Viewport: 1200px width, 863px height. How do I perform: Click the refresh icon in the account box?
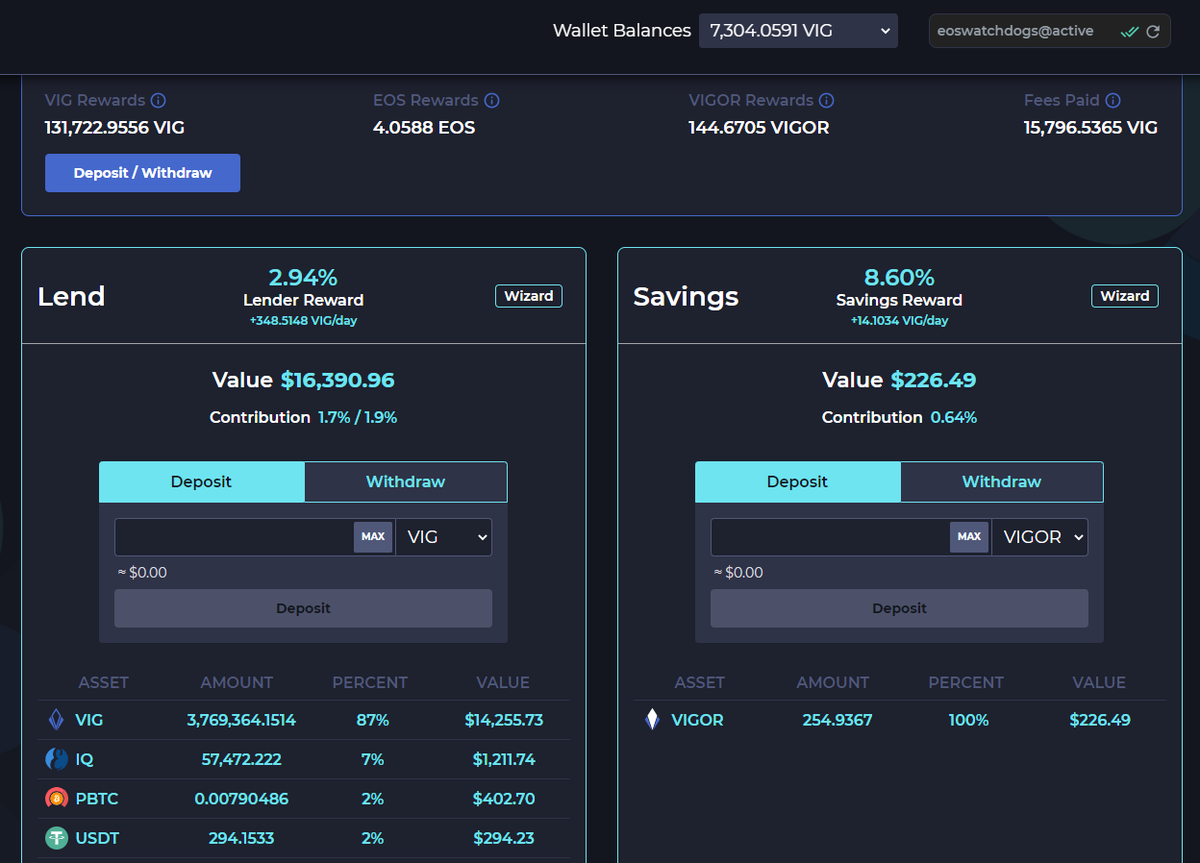pyautogui.click(x=1153, y=31)
